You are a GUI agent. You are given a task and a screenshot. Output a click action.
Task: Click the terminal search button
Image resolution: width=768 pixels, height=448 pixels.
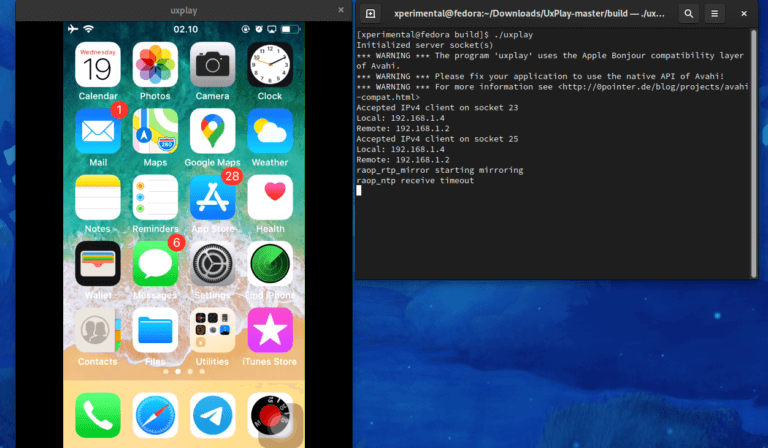[x=690, y=14]
